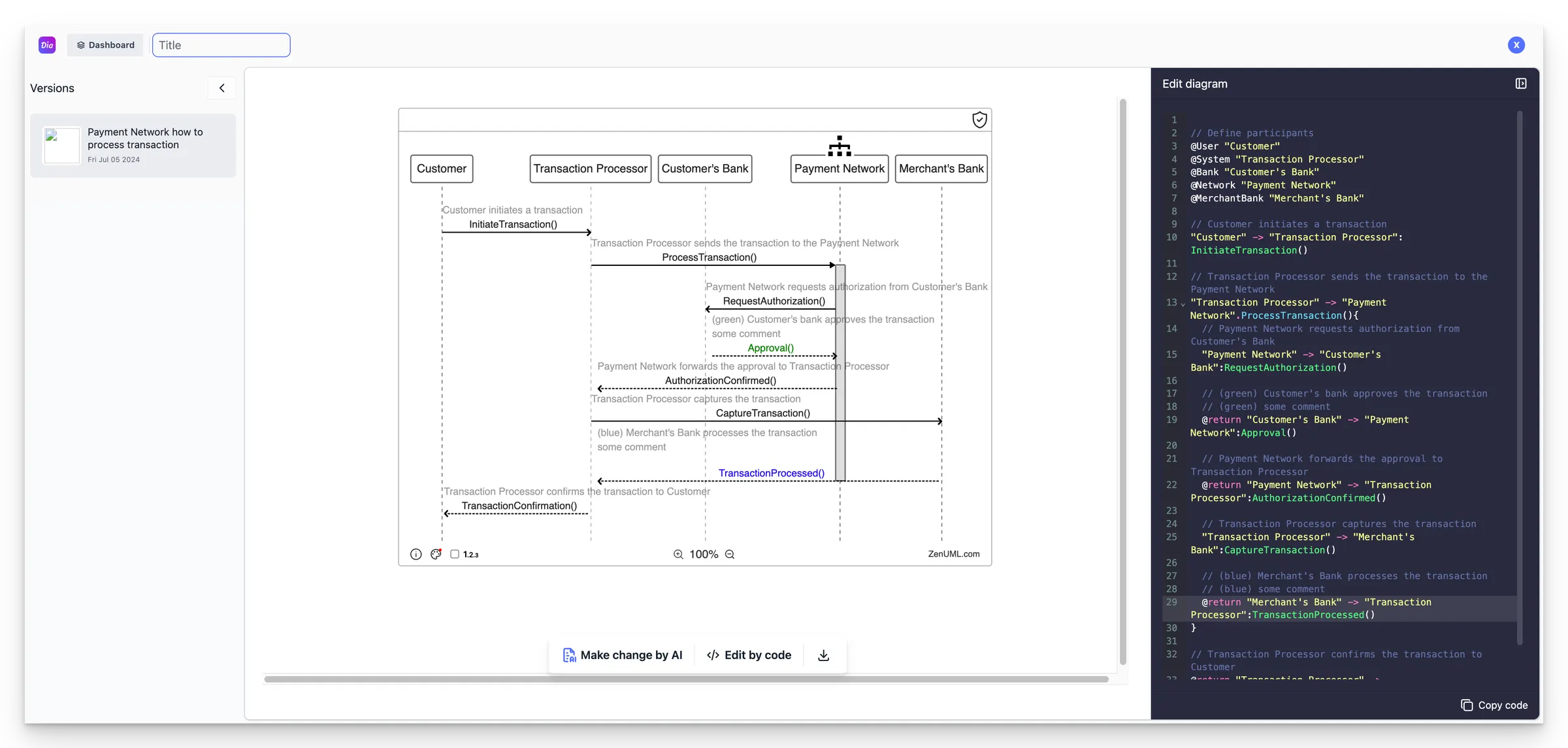The height and width of the screenshot is (748, 1568).
Task: Open the ZenUML.com link
Action: tap(954, 554)
